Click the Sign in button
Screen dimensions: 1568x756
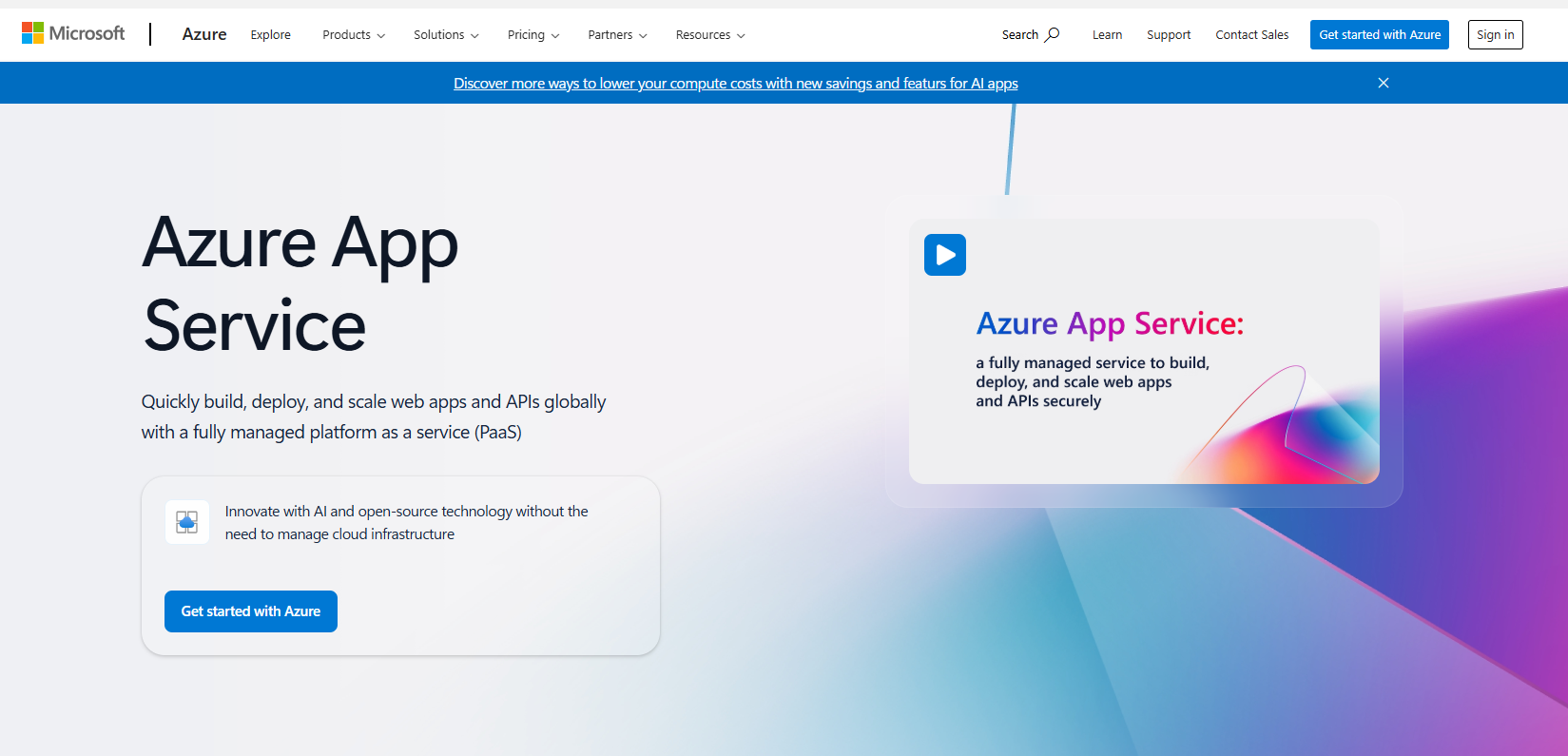[1496, 34]
